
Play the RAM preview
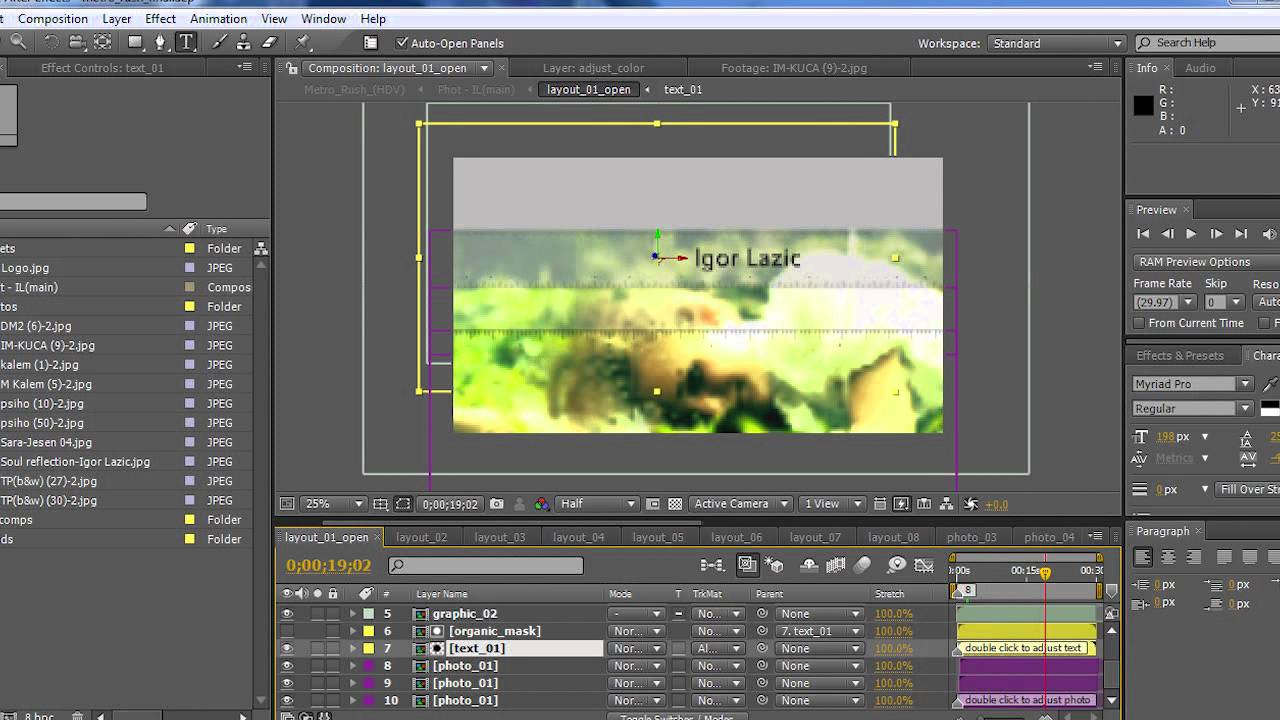click(1191, 234)
